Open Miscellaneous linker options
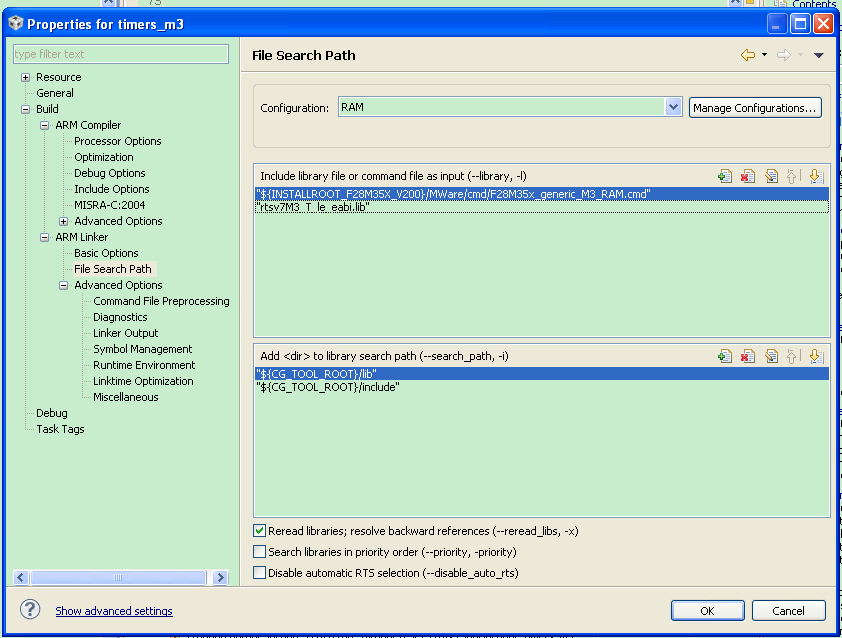Image resolution: width=842 pixels, height=638 pixels. 126,397
